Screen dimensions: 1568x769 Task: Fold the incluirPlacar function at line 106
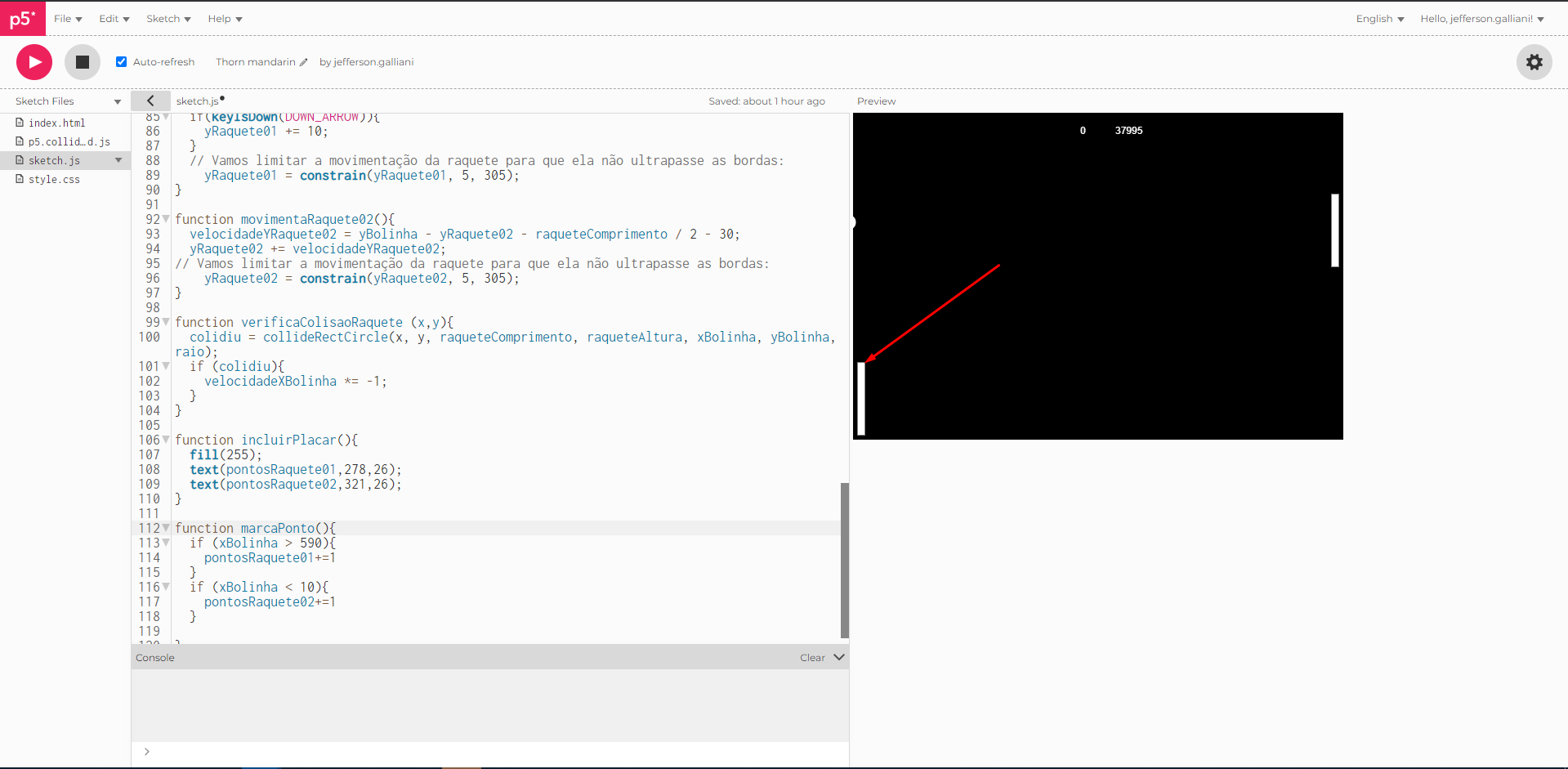pyautogui.click(x=166, y=440)
